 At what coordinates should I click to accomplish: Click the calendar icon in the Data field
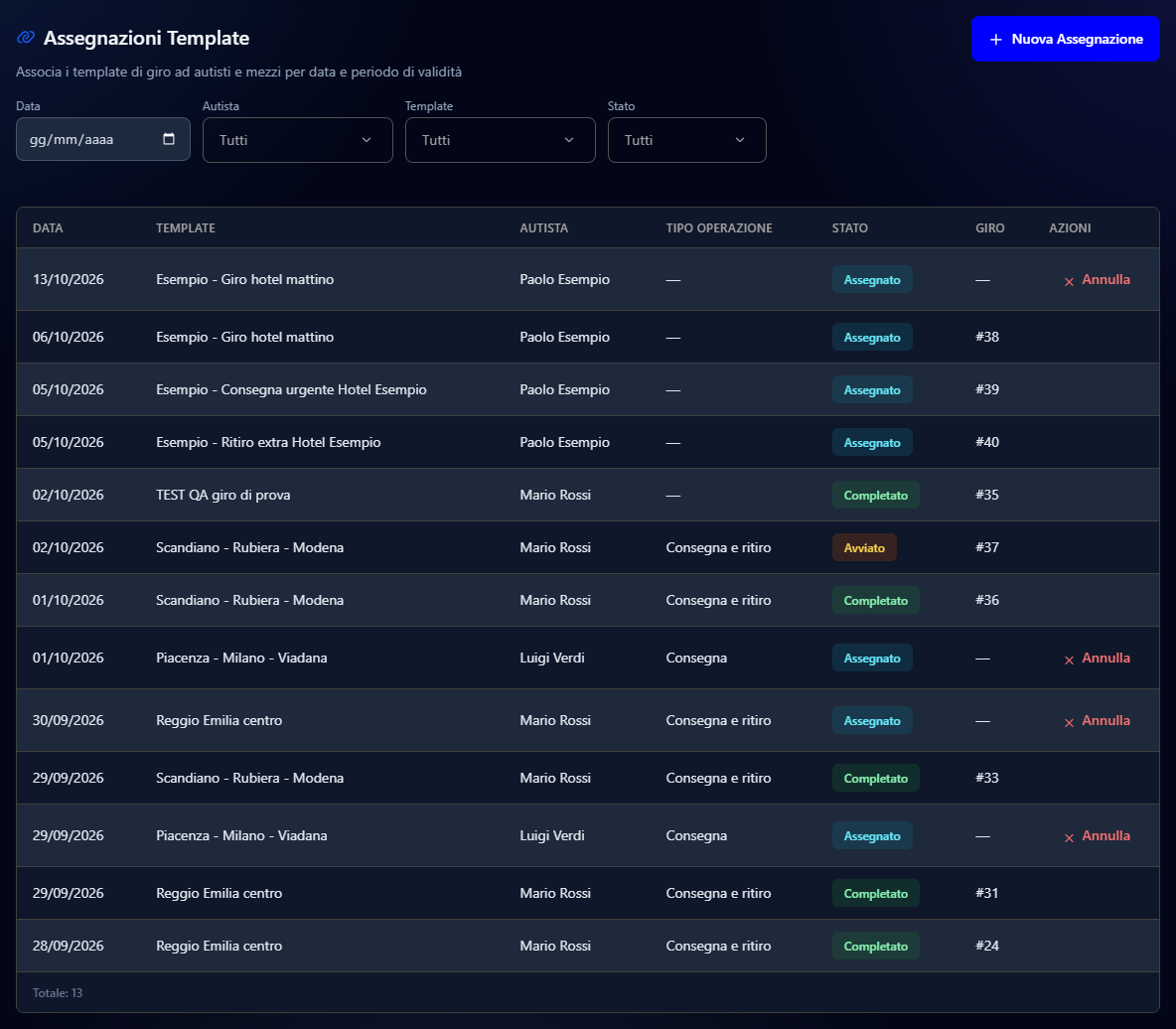(169, 139)
